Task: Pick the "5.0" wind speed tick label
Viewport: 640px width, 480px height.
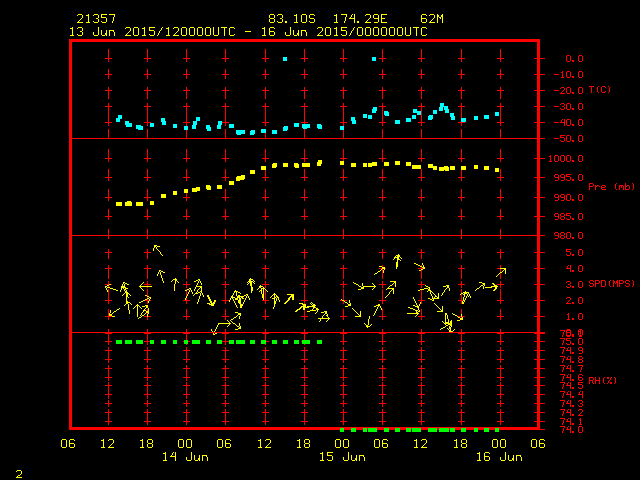Action: [x=574, y=253]
